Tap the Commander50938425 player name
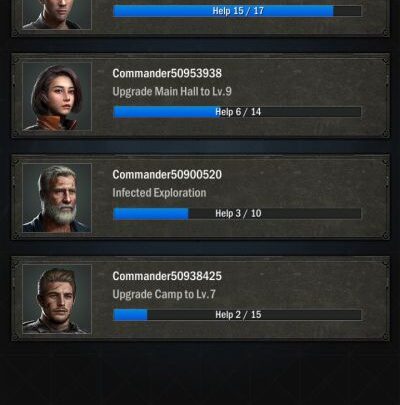This screenshot has width=400, height=405. pos(167,276)
